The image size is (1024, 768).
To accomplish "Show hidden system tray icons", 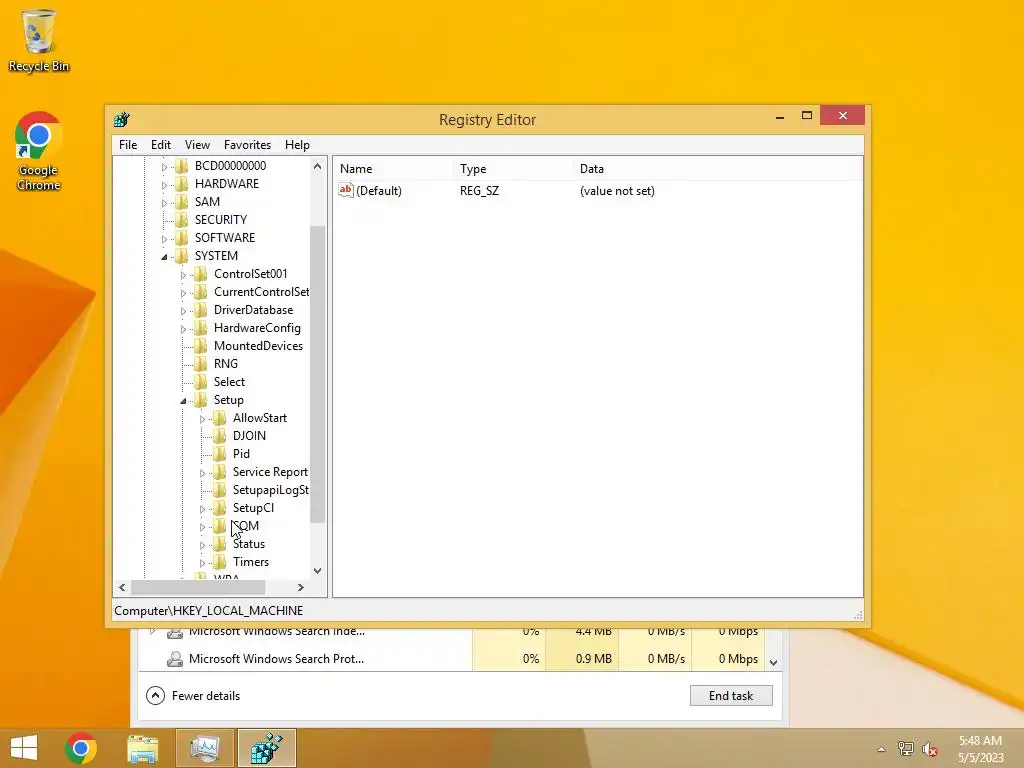I will [881, 749].
